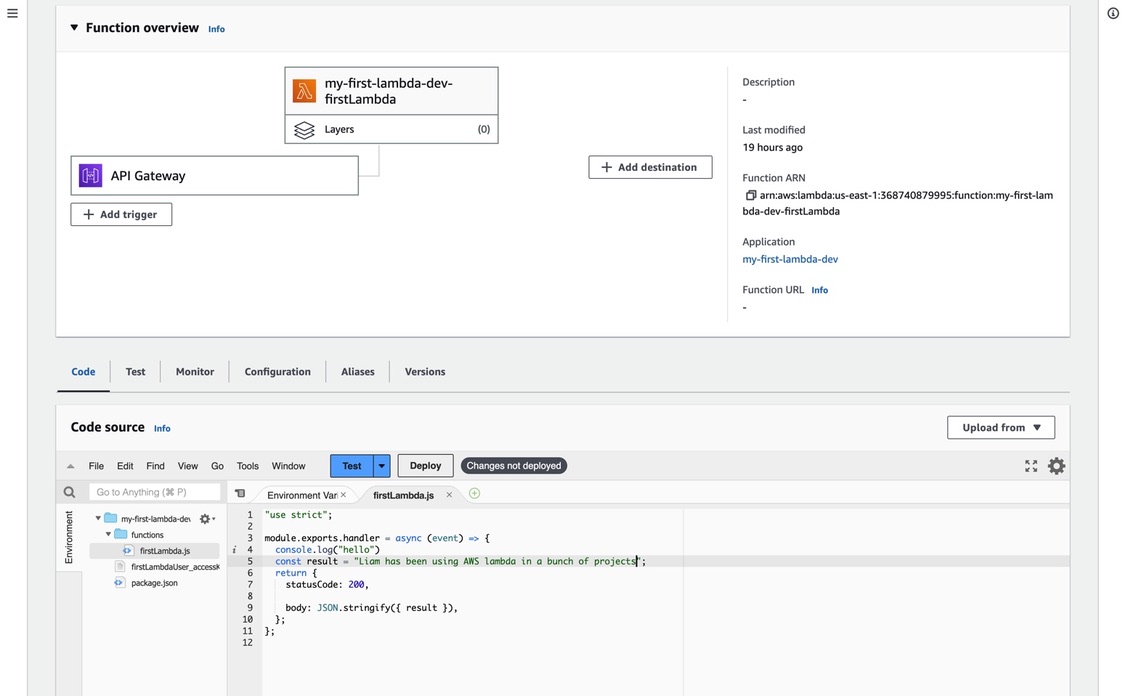1128x696 pixels.
Task: Go to the Versions tab
Action: pyautogui.click(x=425, y=371)
